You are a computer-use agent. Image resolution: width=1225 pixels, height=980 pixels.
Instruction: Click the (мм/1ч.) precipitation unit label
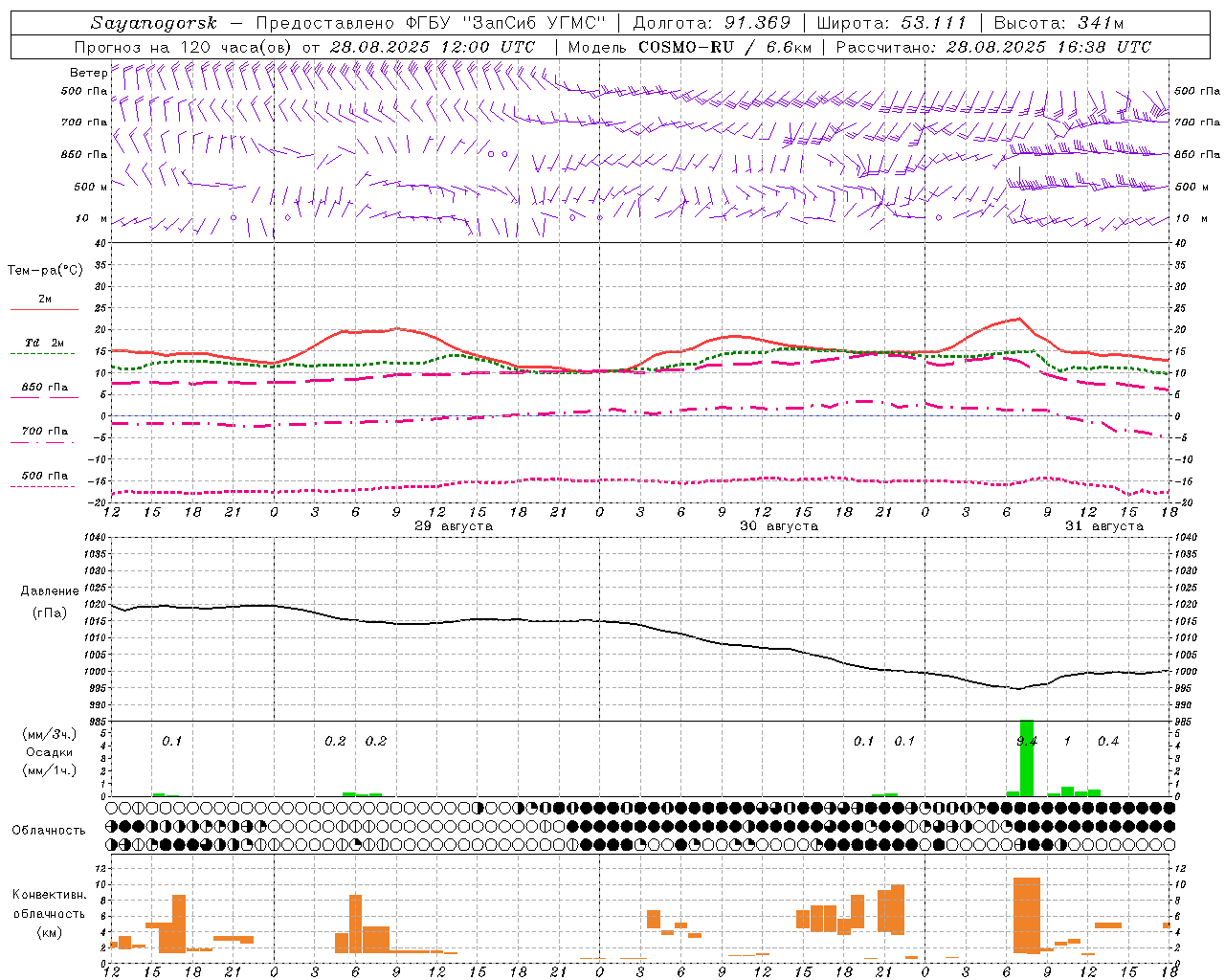50,770
